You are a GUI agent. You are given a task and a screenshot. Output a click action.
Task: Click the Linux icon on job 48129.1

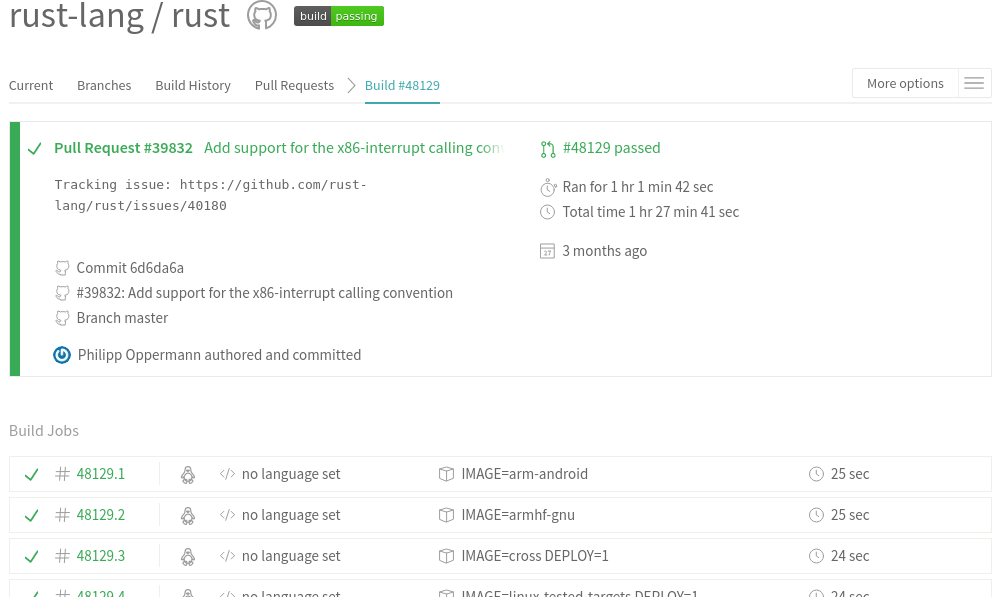pos(188,475)
